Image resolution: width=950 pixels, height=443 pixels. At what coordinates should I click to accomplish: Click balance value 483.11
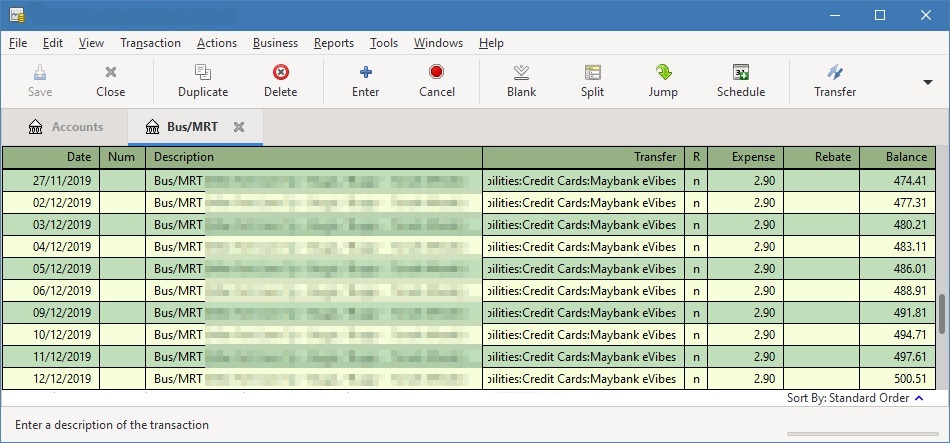[910, 247]
